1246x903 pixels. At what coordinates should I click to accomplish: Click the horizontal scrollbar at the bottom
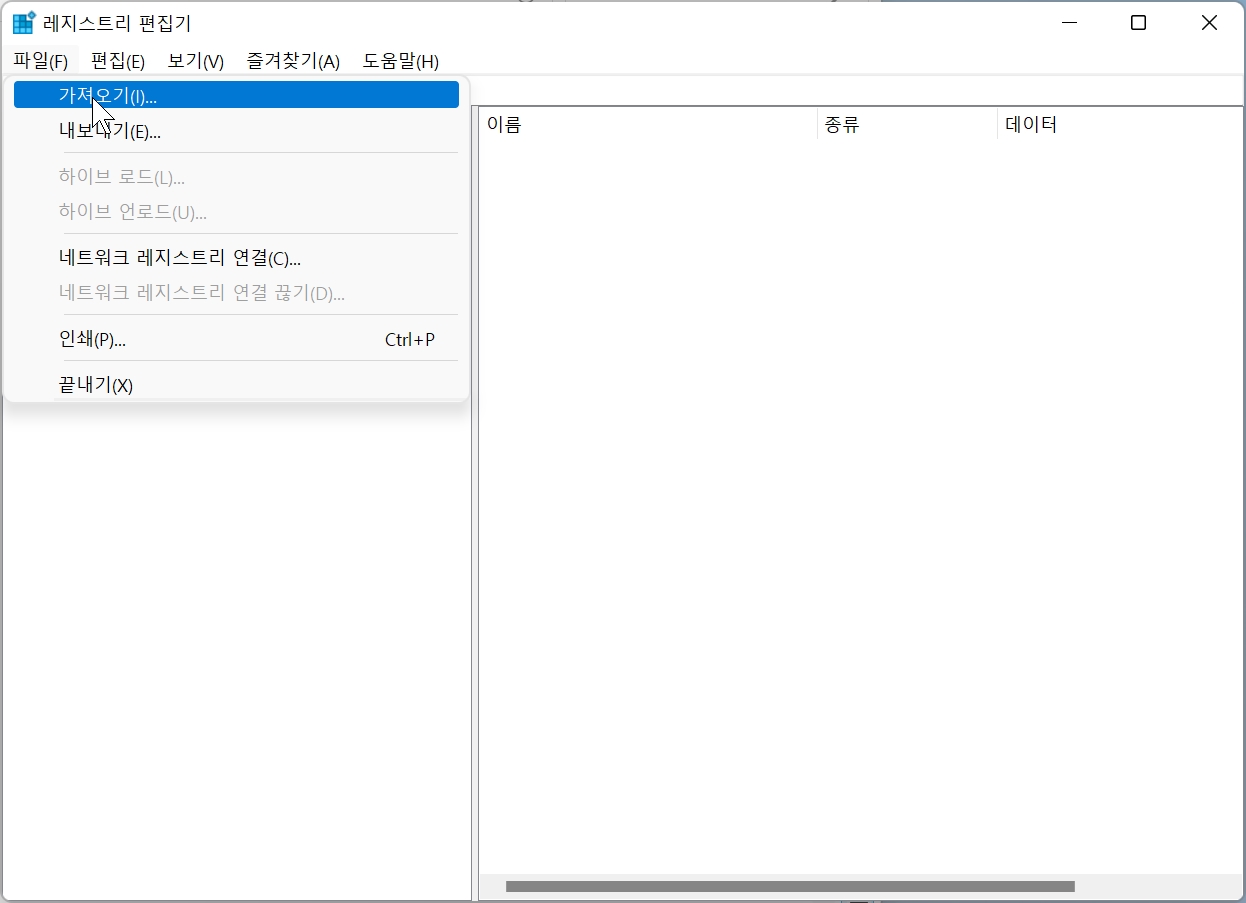tap(790, 886)
